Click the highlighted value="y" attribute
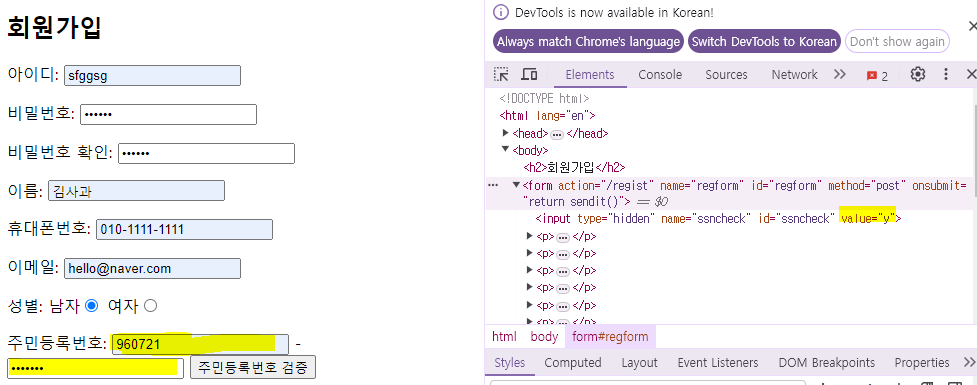This screenshot has height=385, width=977. (867, 219)
